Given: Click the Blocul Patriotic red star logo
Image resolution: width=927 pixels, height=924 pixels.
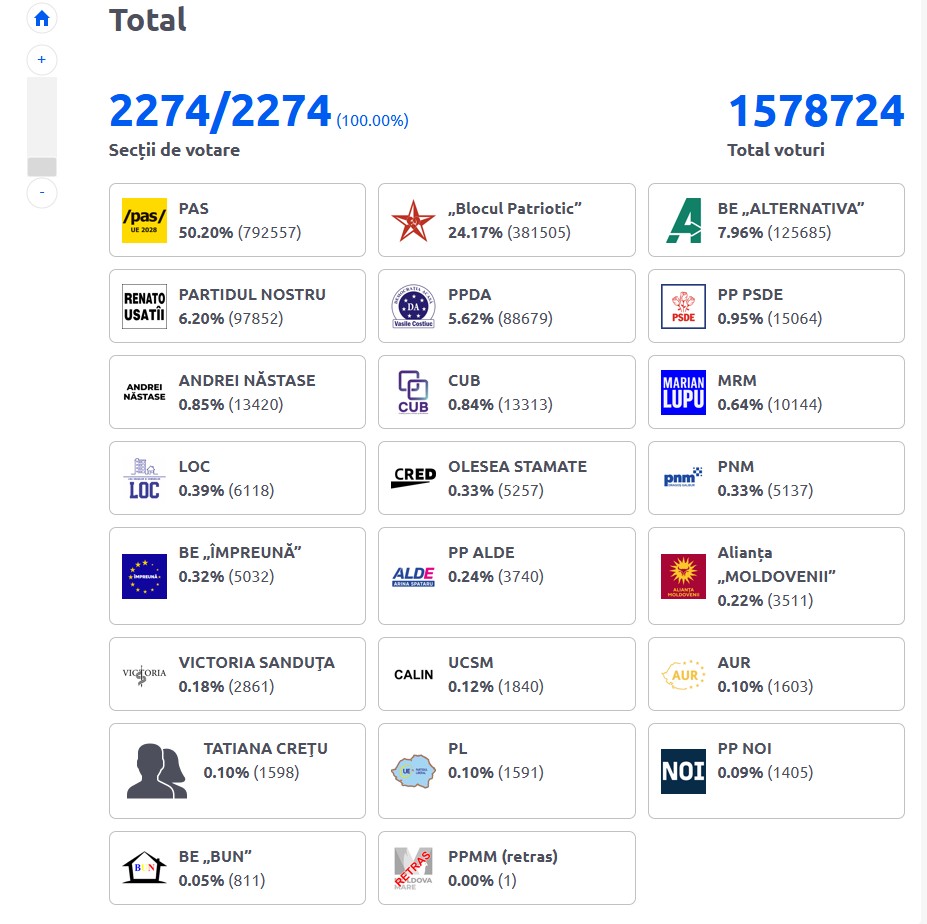Looking at the screenshot, I should tap(413, 221).
